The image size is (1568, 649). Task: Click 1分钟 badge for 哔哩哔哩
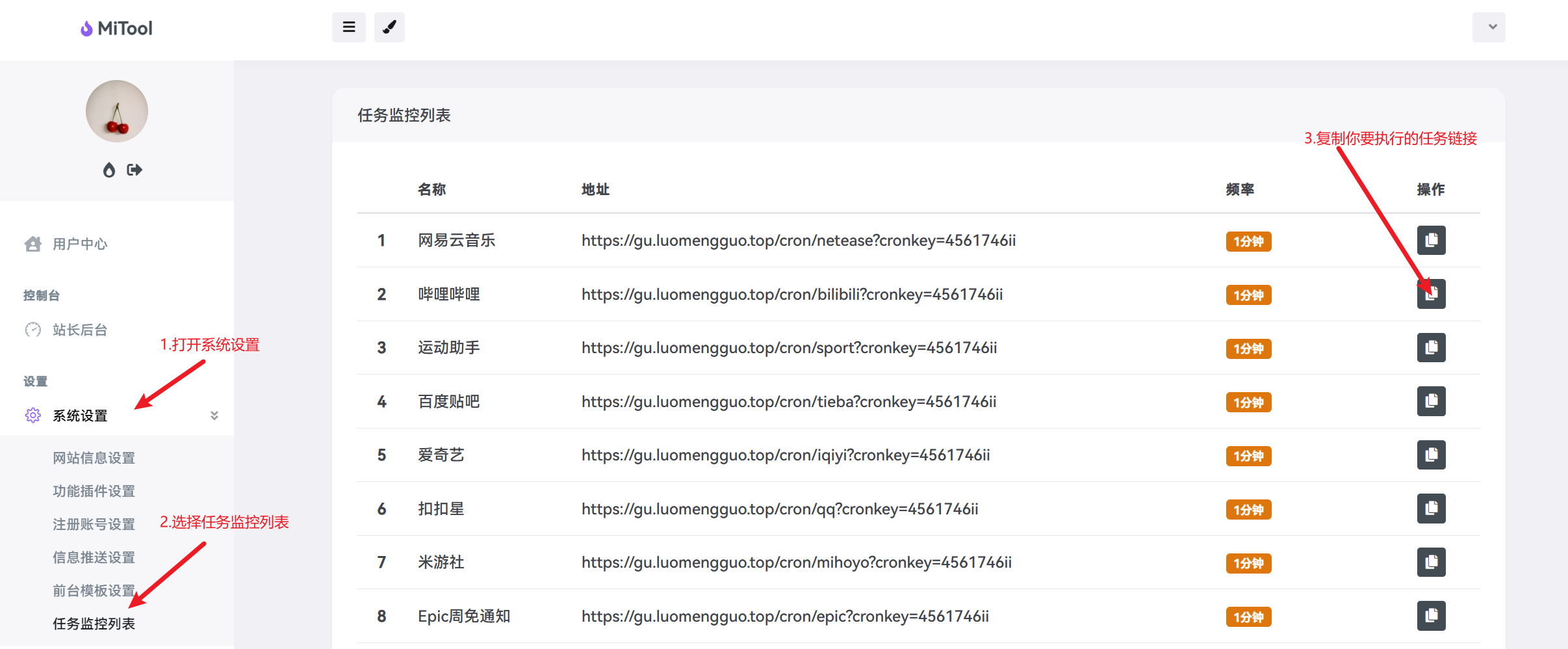pos(1248,295)
